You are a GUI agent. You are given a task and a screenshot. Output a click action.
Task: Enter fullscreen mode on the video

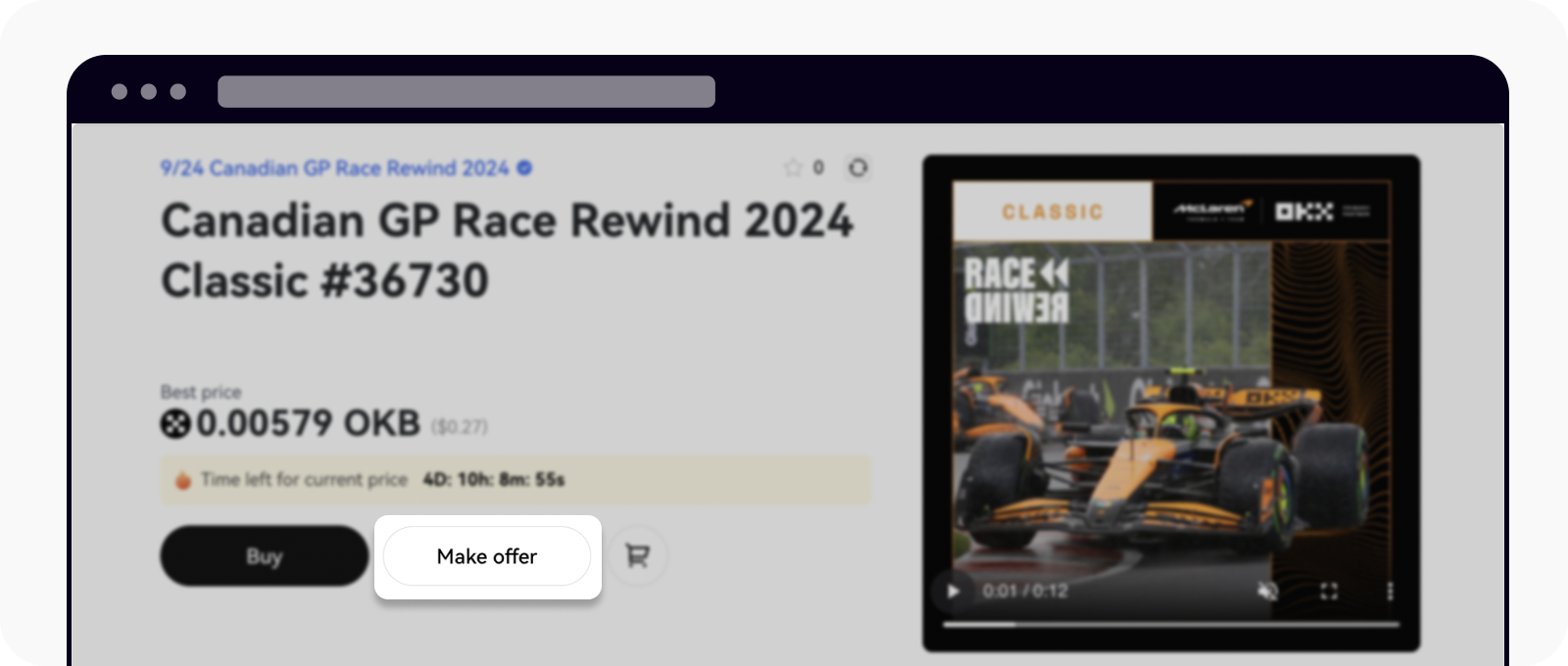point(1329,592)
